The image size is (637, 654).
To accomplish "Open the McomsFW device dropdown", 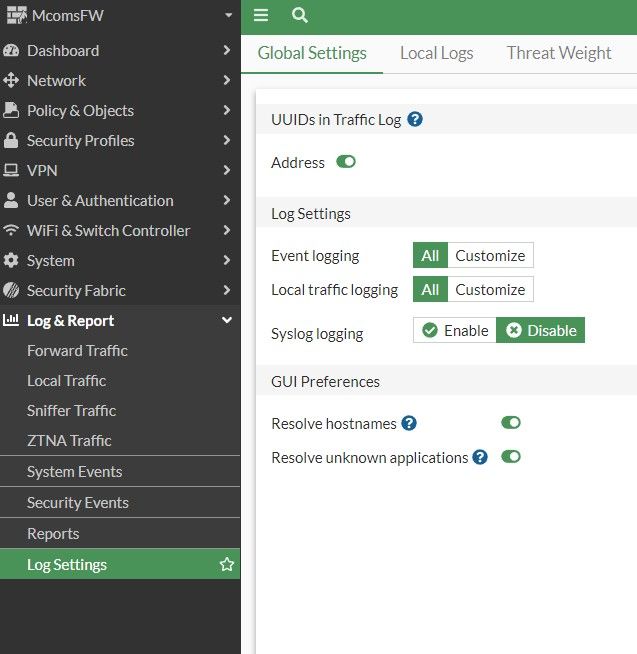I will point(228,16).
